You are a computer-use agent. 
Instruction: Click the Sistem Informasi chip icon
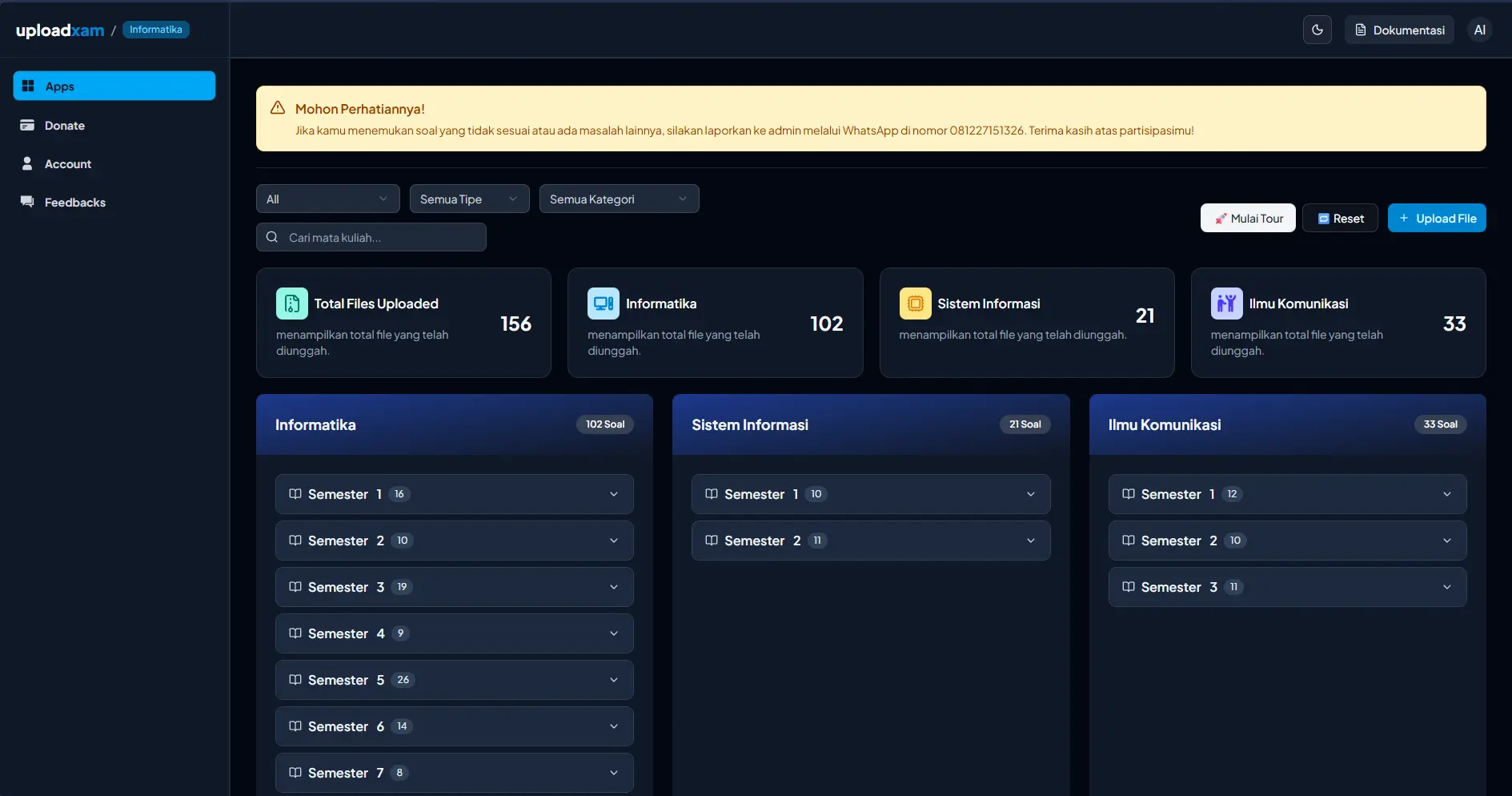coord(915,304)
